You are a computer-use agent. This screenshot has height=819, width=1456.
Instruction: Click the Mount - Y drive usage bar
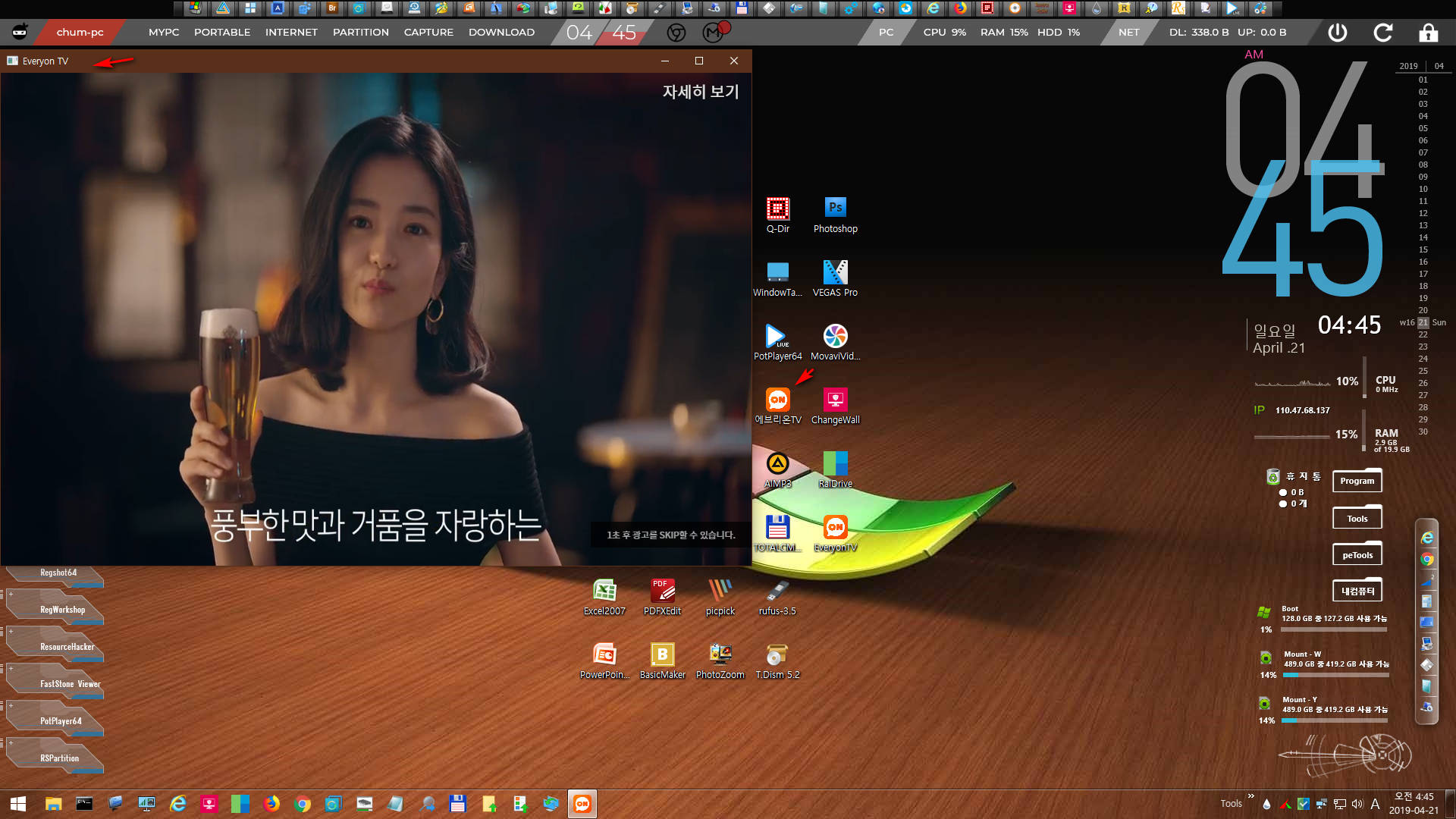(x=1335, y=720)
